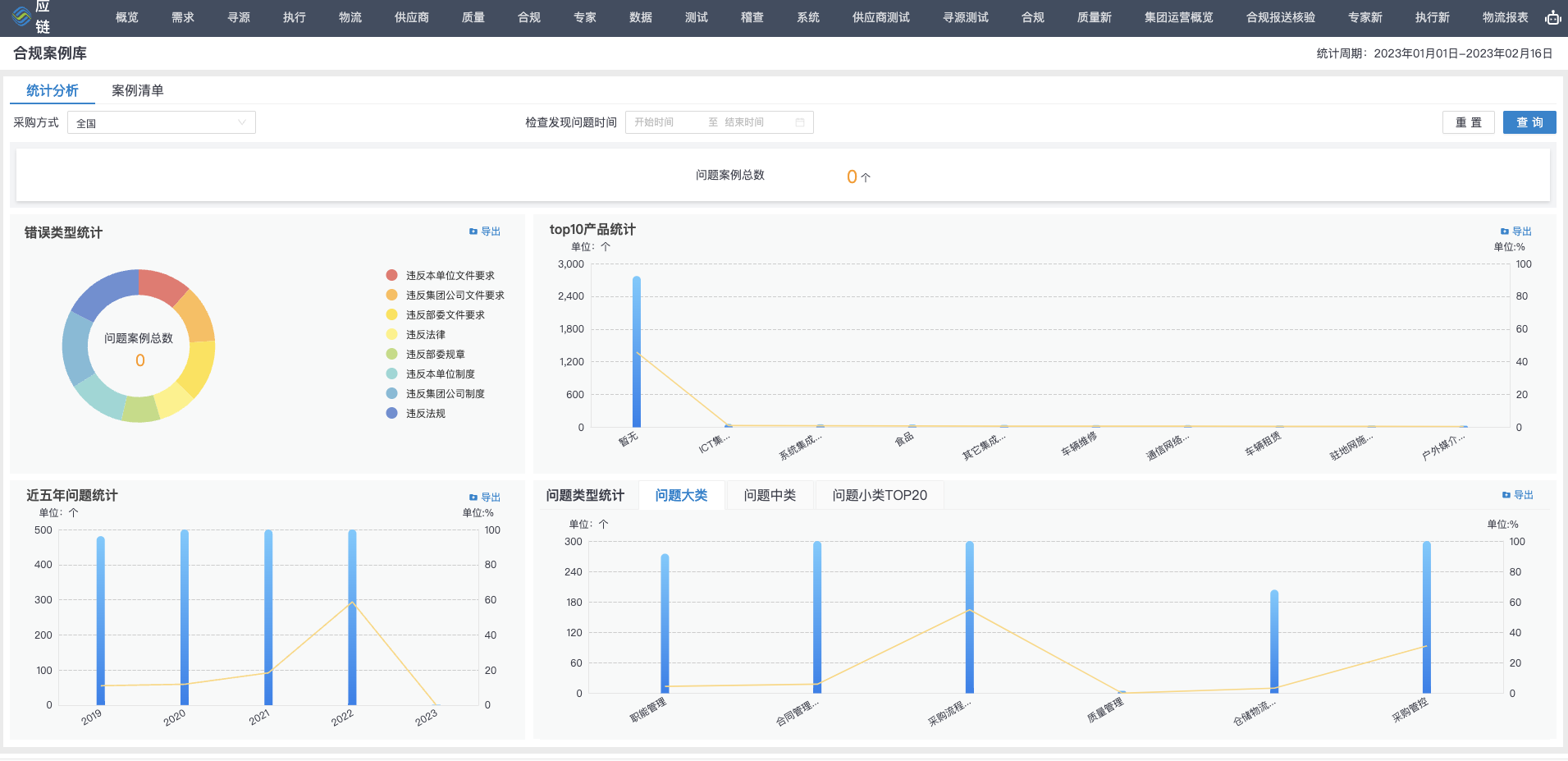Open 系统 menu
Image resolution: width=1568 pixels, height=761 pixels.
[808, 17]
